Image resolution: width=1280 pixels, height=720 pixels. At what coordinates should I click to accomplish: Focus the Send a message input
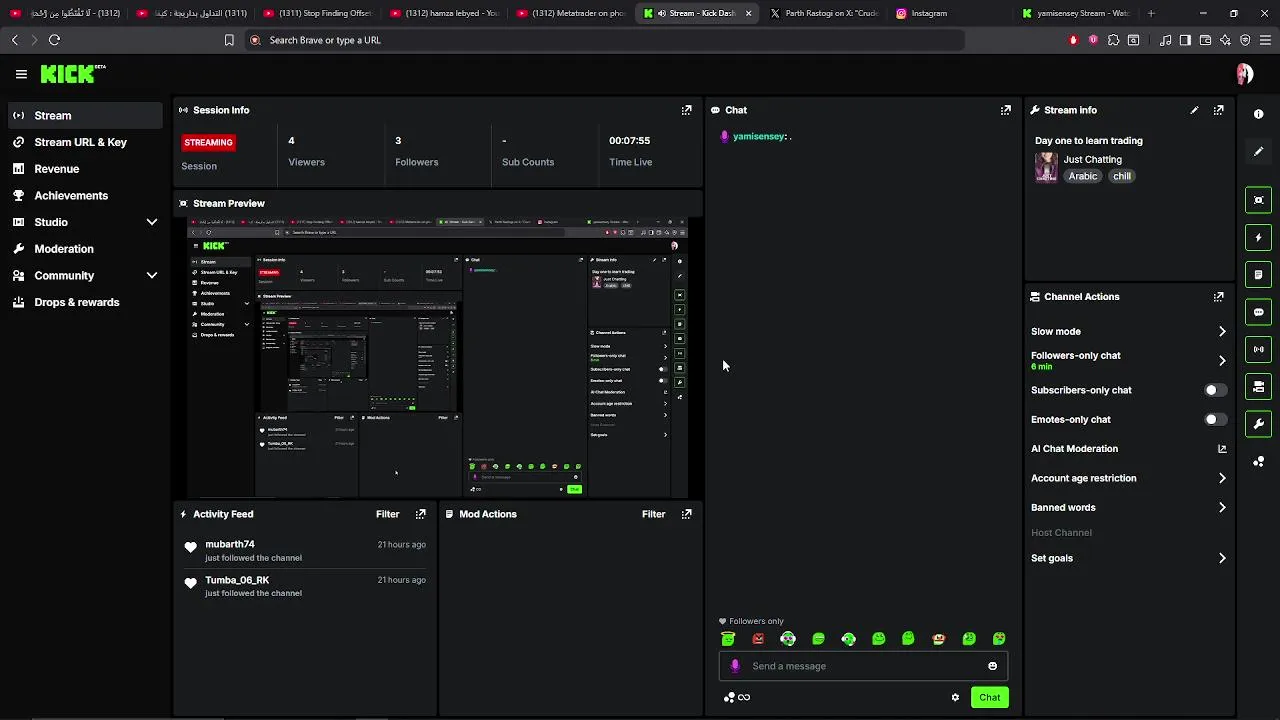(x=863, y=666)
